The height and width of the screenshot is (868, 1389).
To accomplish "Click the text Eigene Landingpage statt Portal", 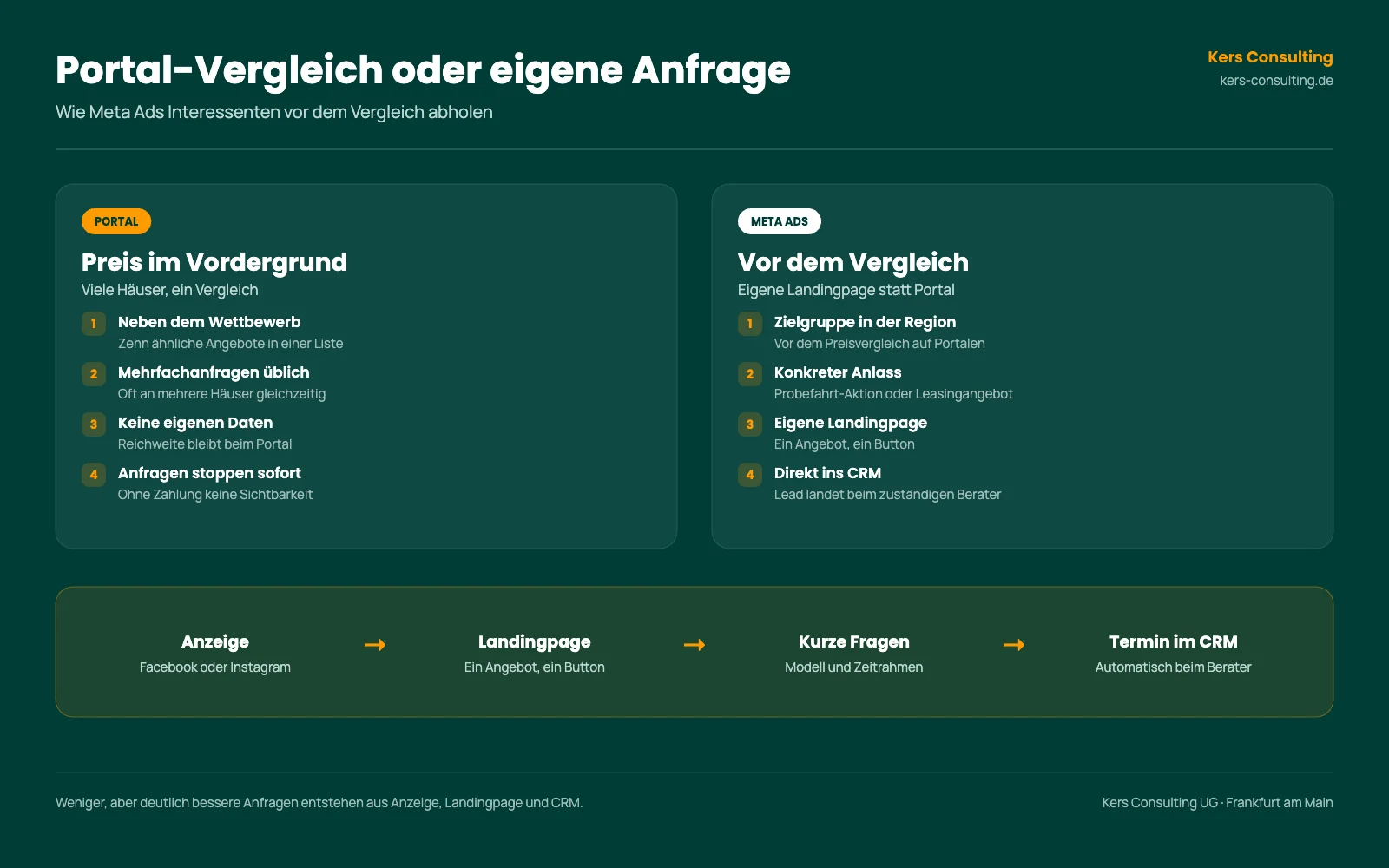I will coord(846,290).
